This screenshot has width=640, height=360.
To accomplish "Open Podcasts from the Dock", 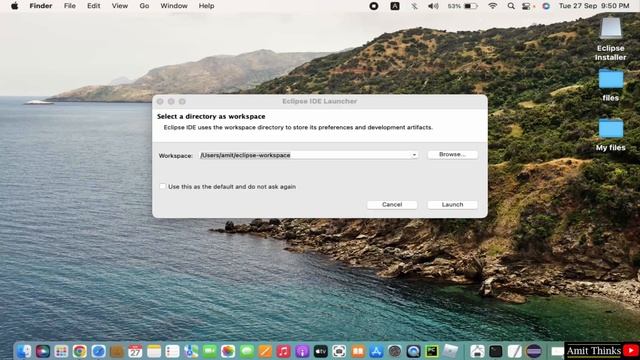I will [x=302, y=351].
